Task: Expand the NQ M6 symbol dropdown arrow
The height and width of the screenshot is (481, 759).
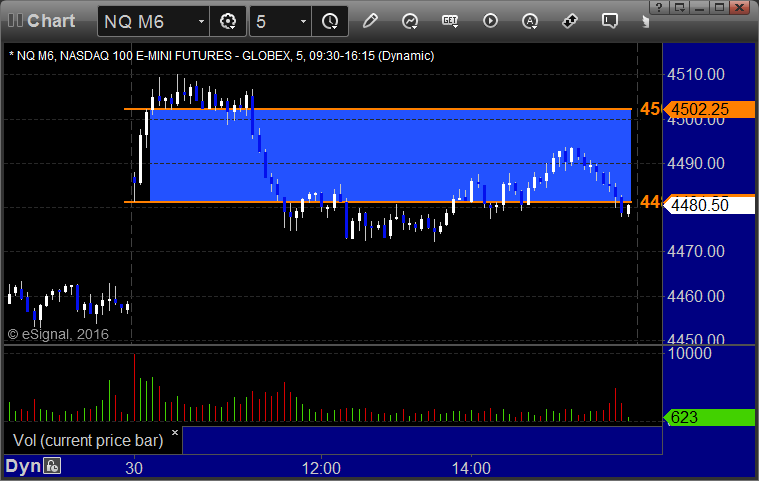Action: 201,21
